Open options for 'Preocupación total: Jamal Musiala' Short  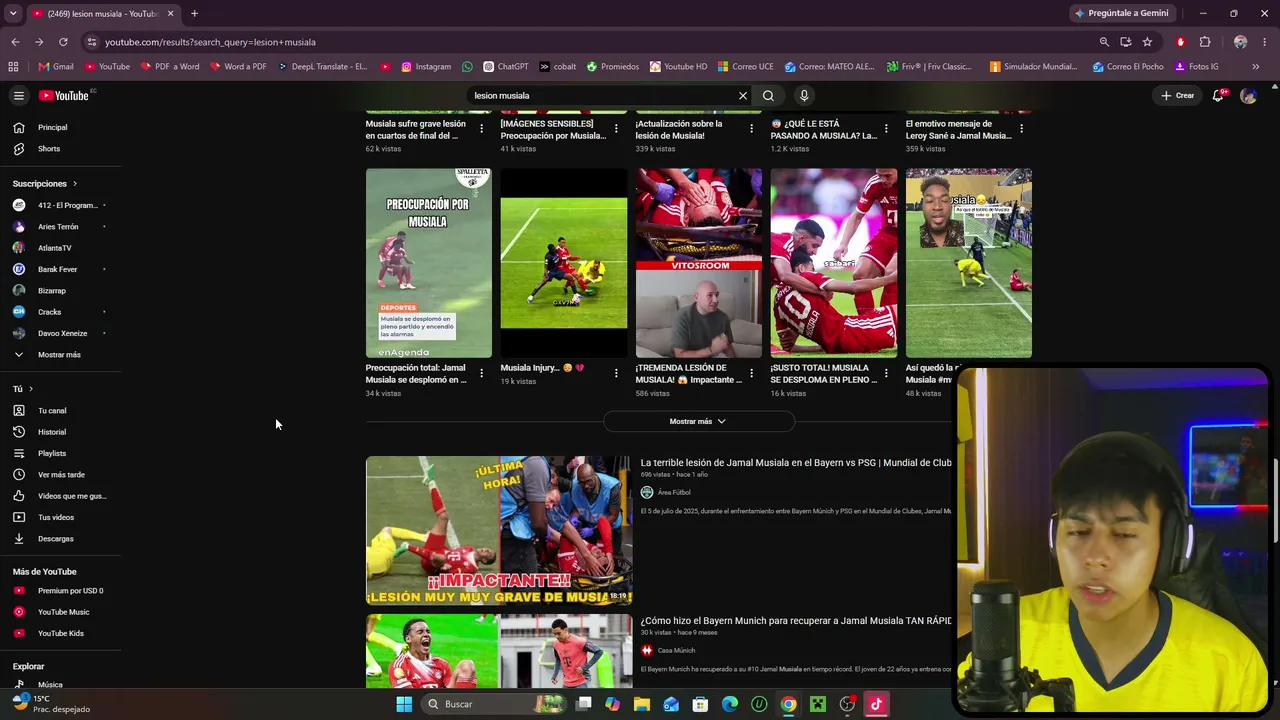(481, 373)
